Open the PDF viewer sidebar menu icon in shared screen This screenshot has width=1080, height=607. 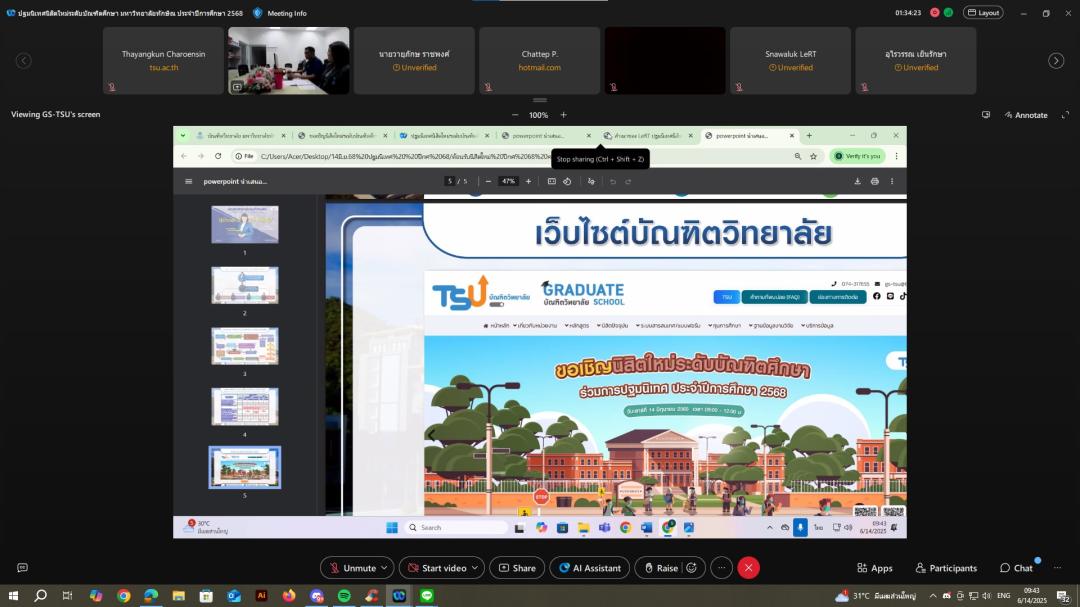pyautogui.click(x=189, y=182)
